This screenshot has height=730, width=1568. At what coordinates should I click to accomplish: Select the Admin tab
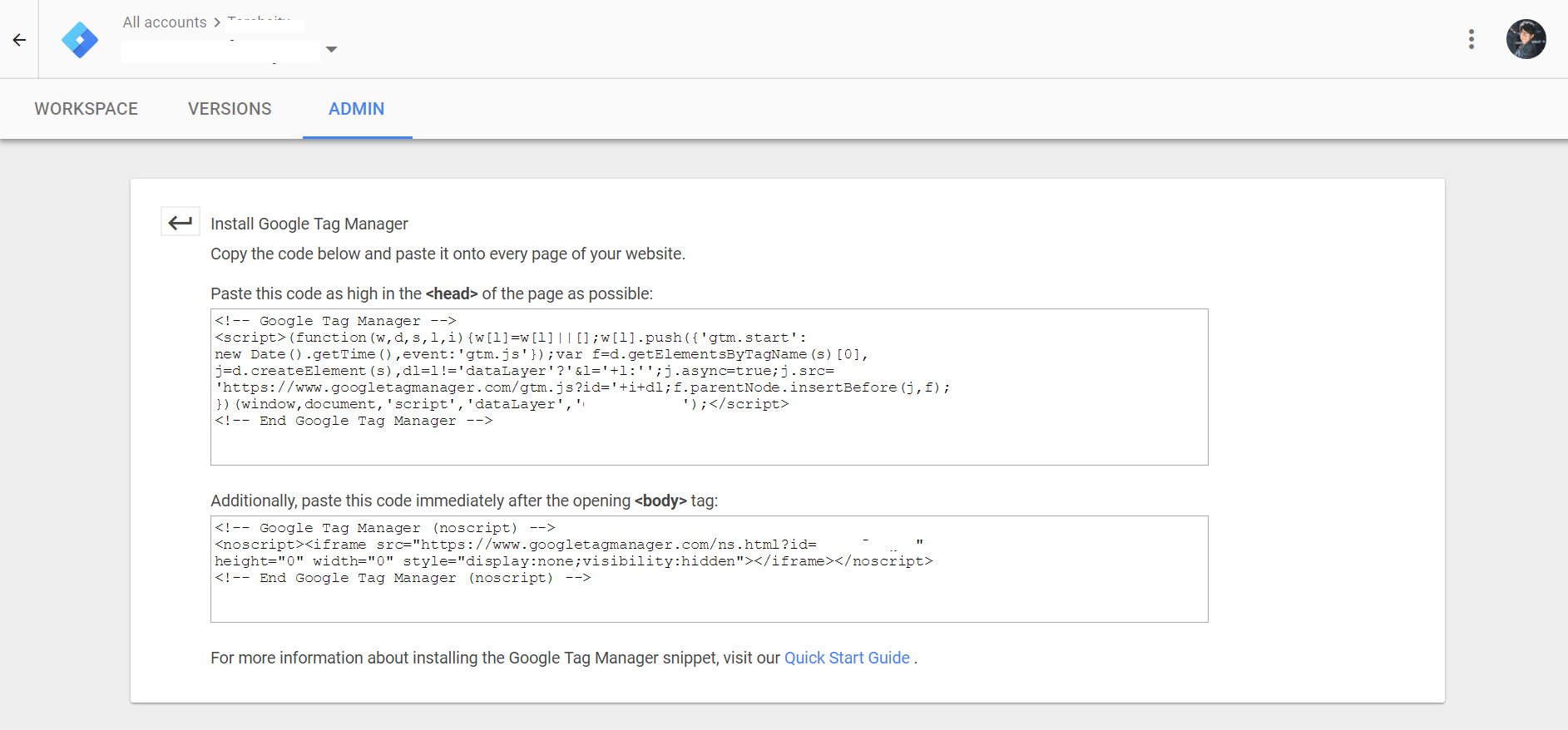357,109
